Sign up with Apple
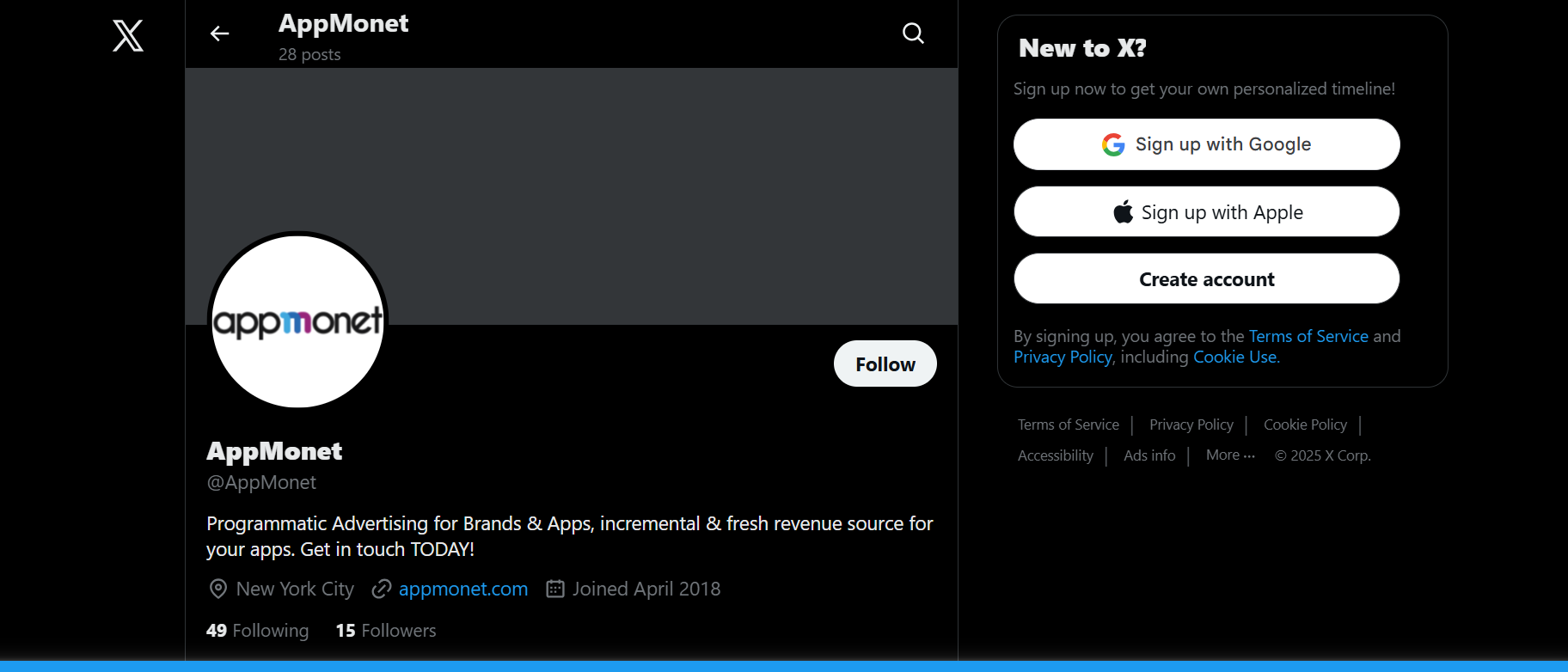 1207,211
